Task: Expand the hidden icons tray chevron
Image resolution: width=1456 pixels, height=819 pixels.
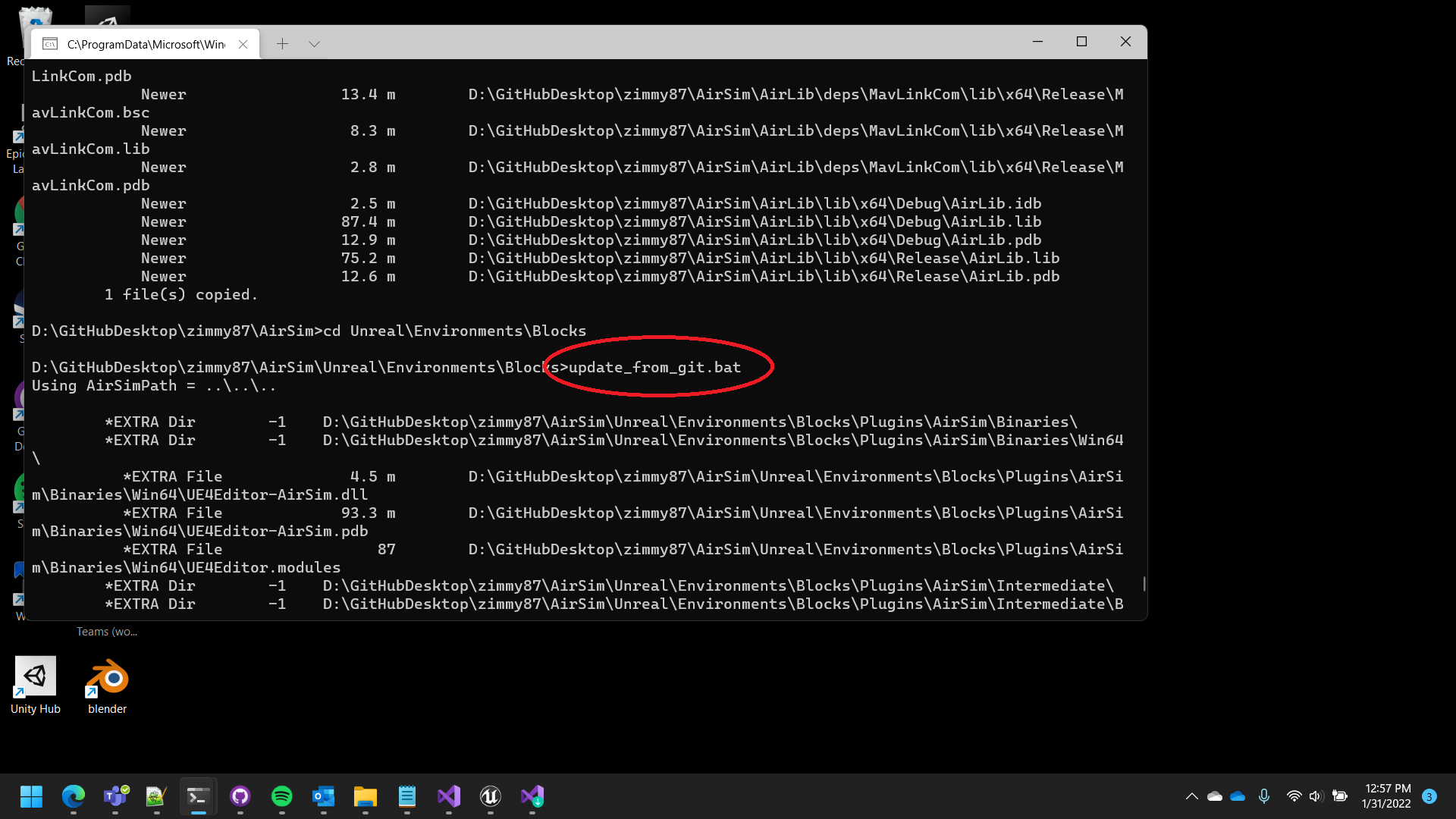Action: 1192,796
